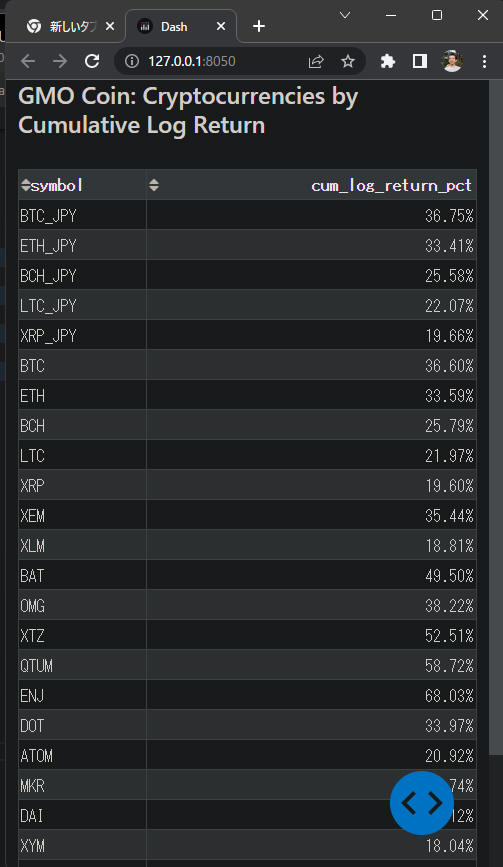This screenshot has width=503, height=867.
Task: Click the page vertical scrollbar
Action: pos(496,415)
